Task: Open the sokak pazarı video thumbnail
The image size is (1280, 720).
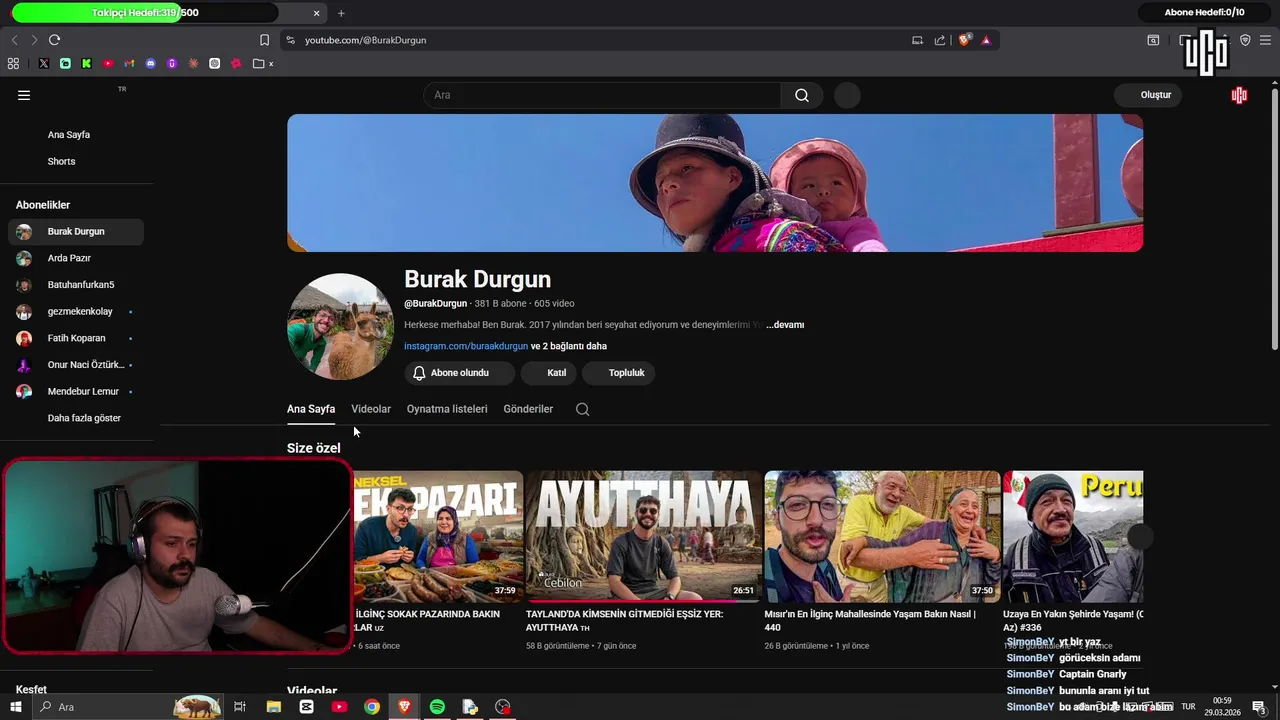Action: 438,536
